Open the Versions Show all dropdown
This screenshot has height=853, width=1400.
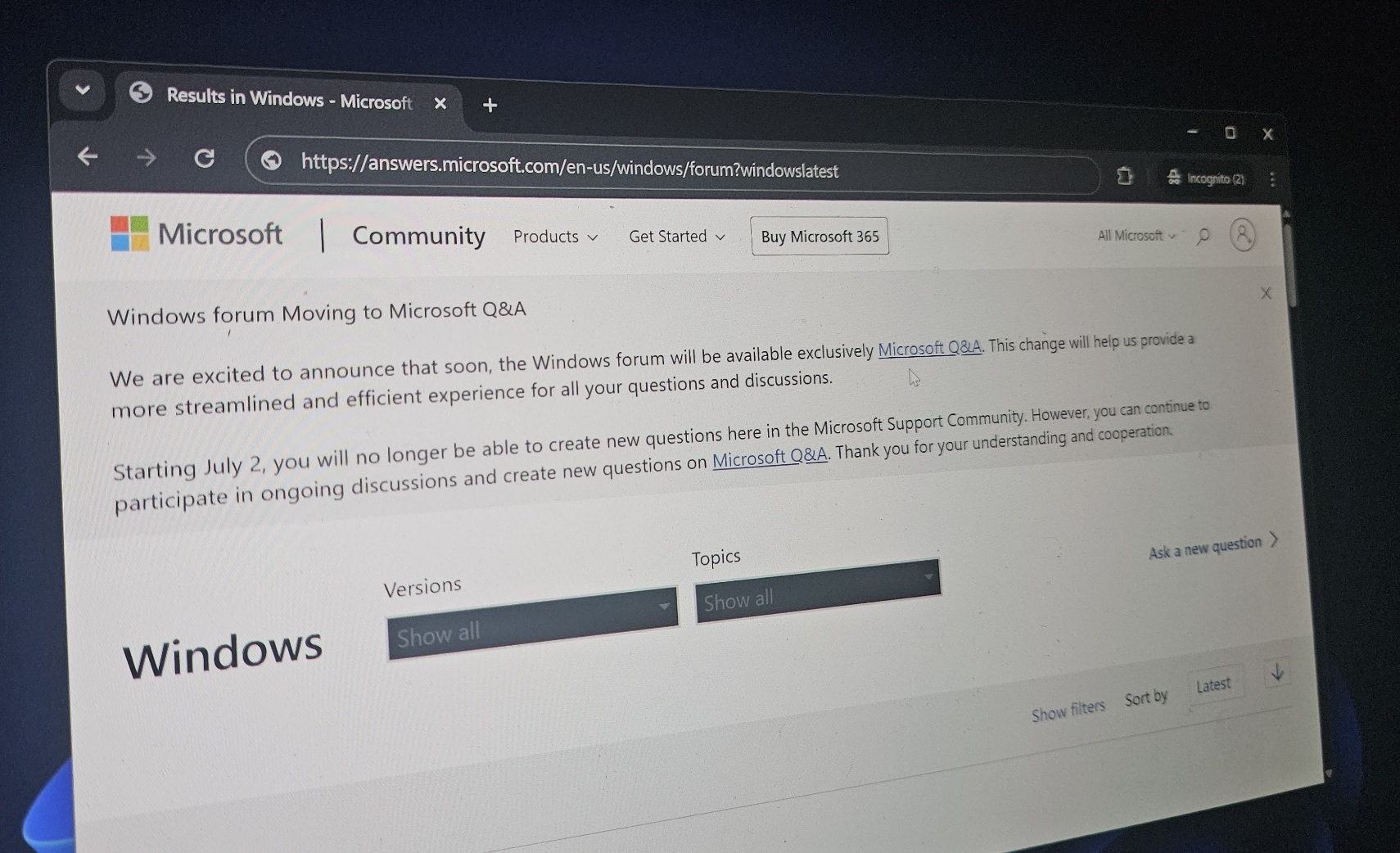pos(532,623)
